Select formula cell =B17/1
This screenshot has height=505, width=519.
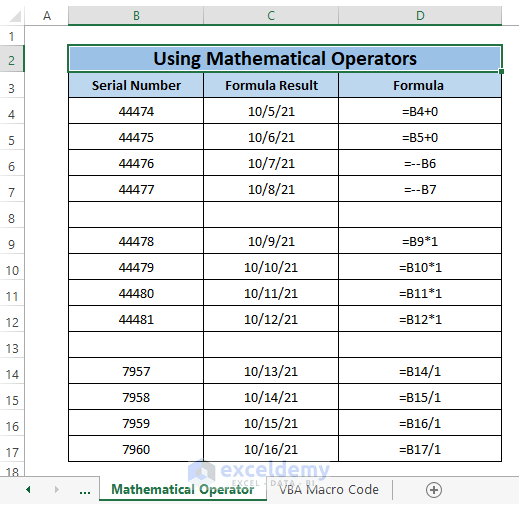pos(420,449)
